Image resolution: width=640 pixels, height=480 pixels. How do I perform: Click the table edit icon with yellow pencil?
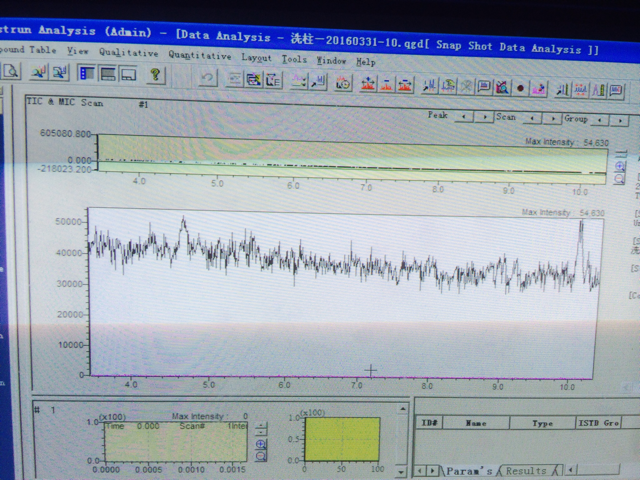[253, 80]
